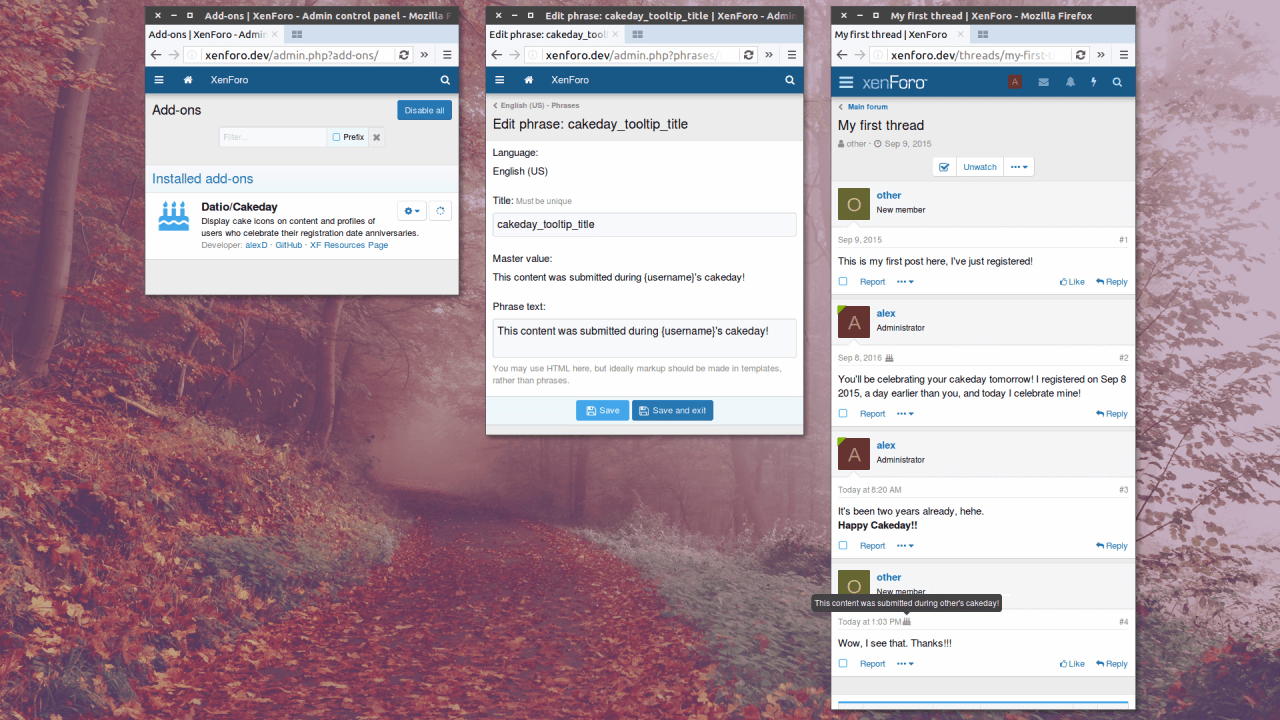Open ellipsis dropdown on post #2
The image size is (1280, 720).
[x=905, y=414]
